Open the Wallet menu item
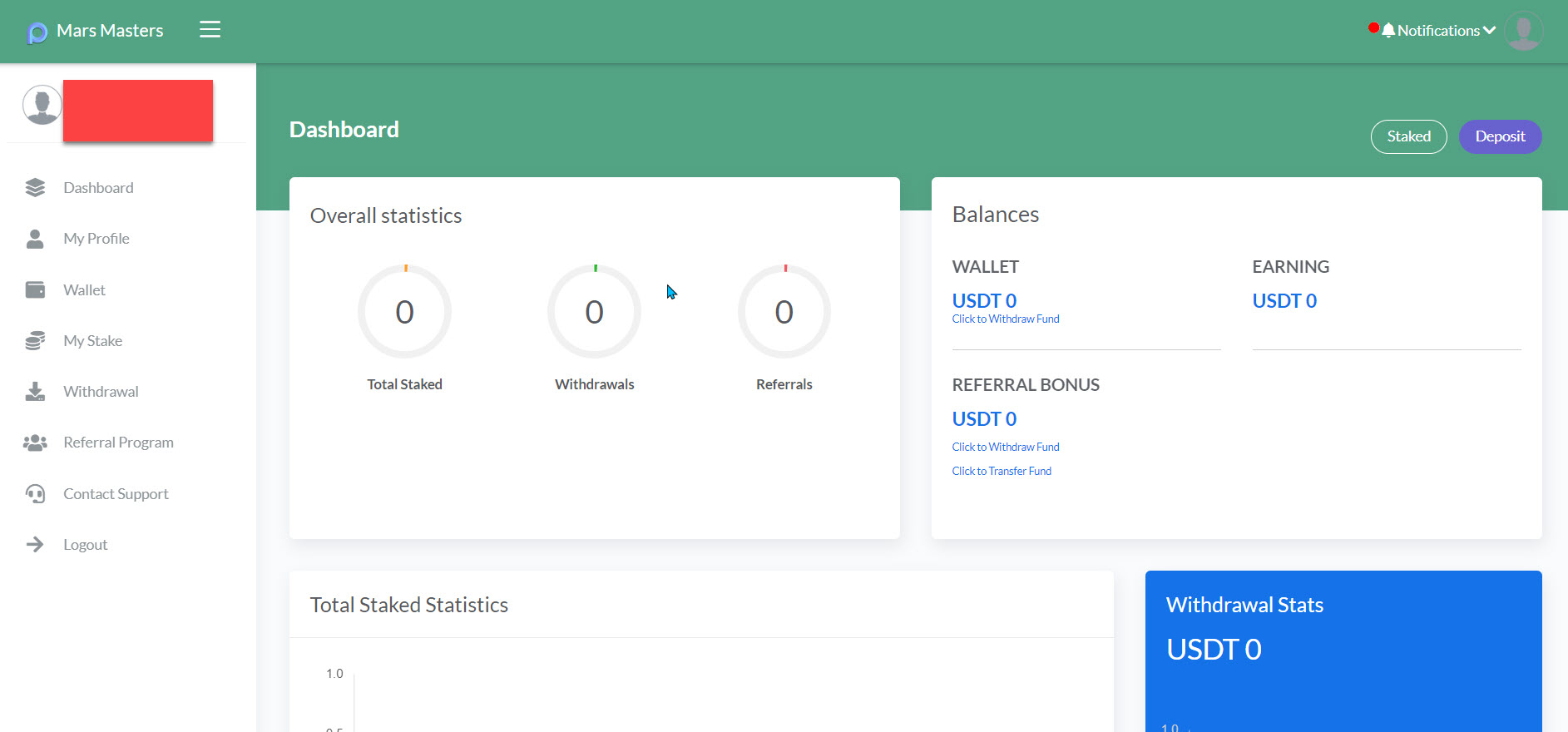The height and width of the screenshot is (732, 1568). [84, 289]
